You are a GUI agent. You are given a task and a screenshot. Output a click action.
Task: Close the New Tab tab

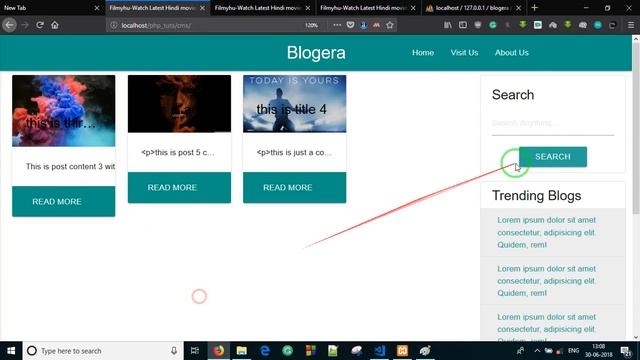(97, 8)
